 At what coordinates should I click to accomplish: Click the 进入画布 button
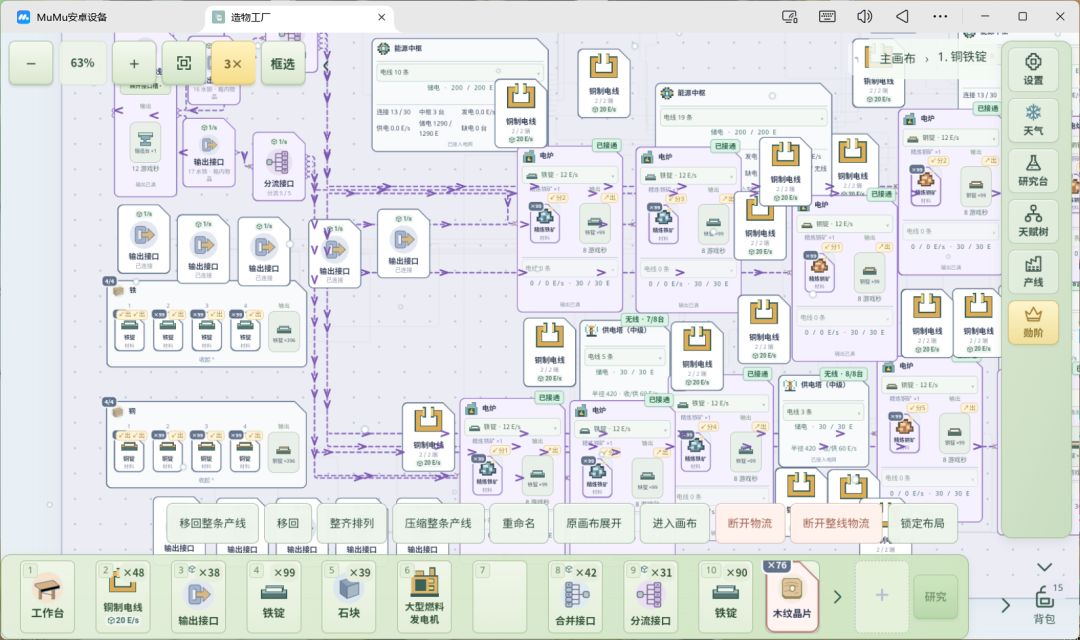(674, 524)
